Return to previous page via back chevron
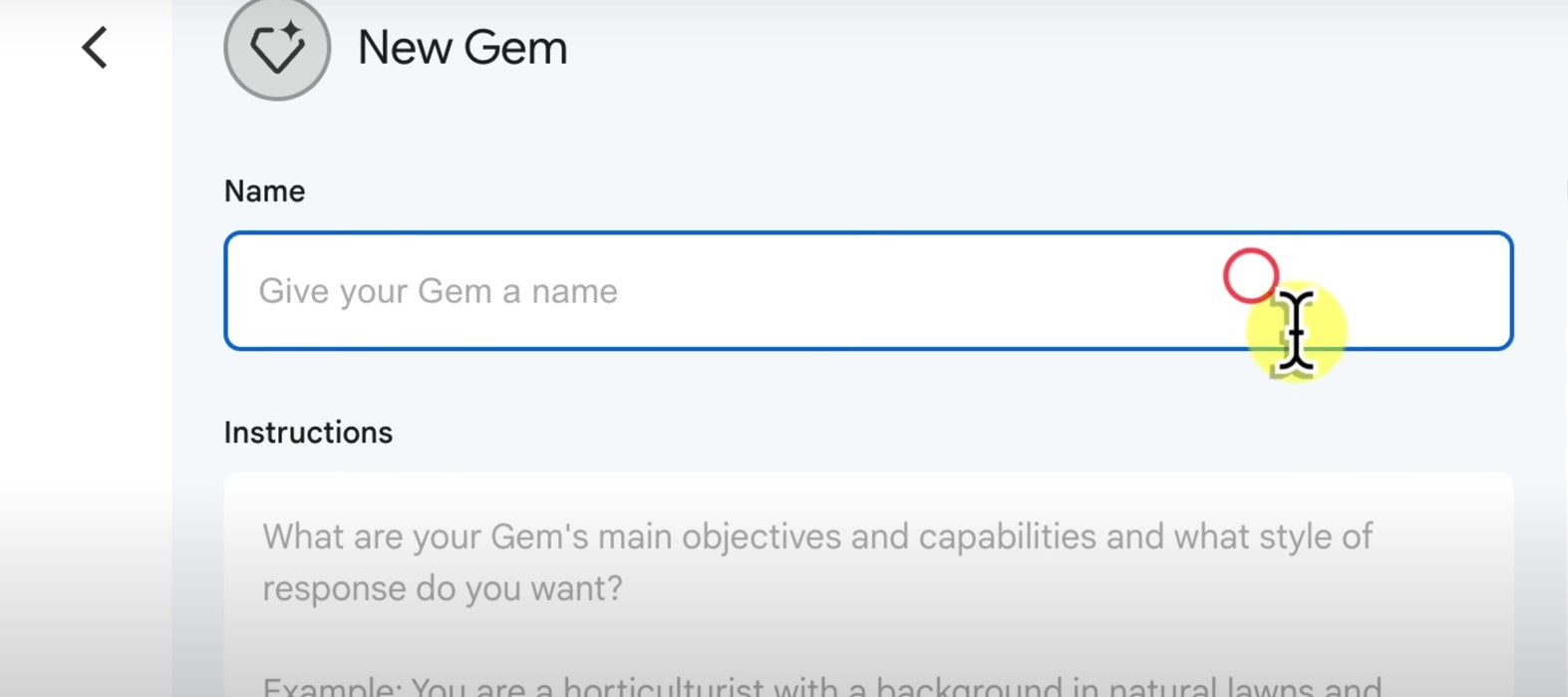This screenshot has width=1568, height=697. point(95,47)
